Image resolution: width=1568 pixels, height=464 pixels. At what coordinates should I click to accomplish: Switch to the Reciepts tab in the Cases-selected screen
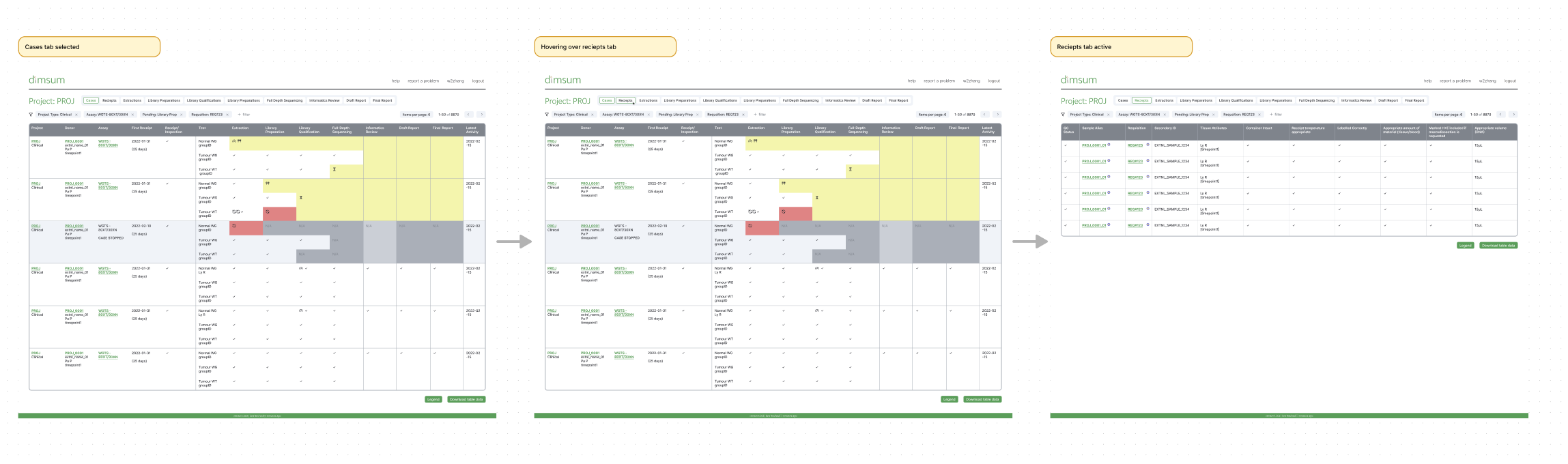(109, 100)
